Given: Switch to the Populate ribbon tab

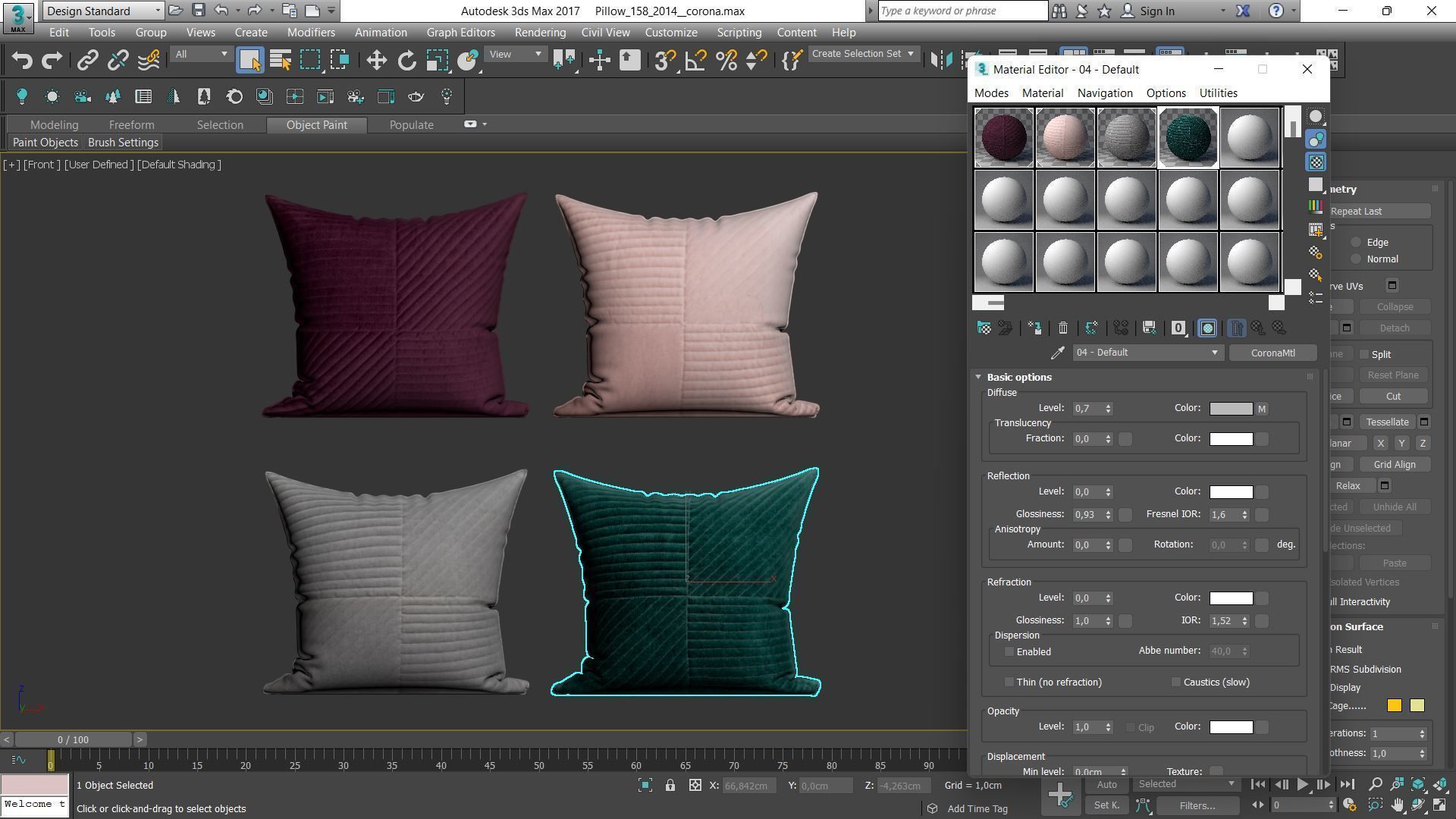Looking at the screenshot, I should (411, 125).
